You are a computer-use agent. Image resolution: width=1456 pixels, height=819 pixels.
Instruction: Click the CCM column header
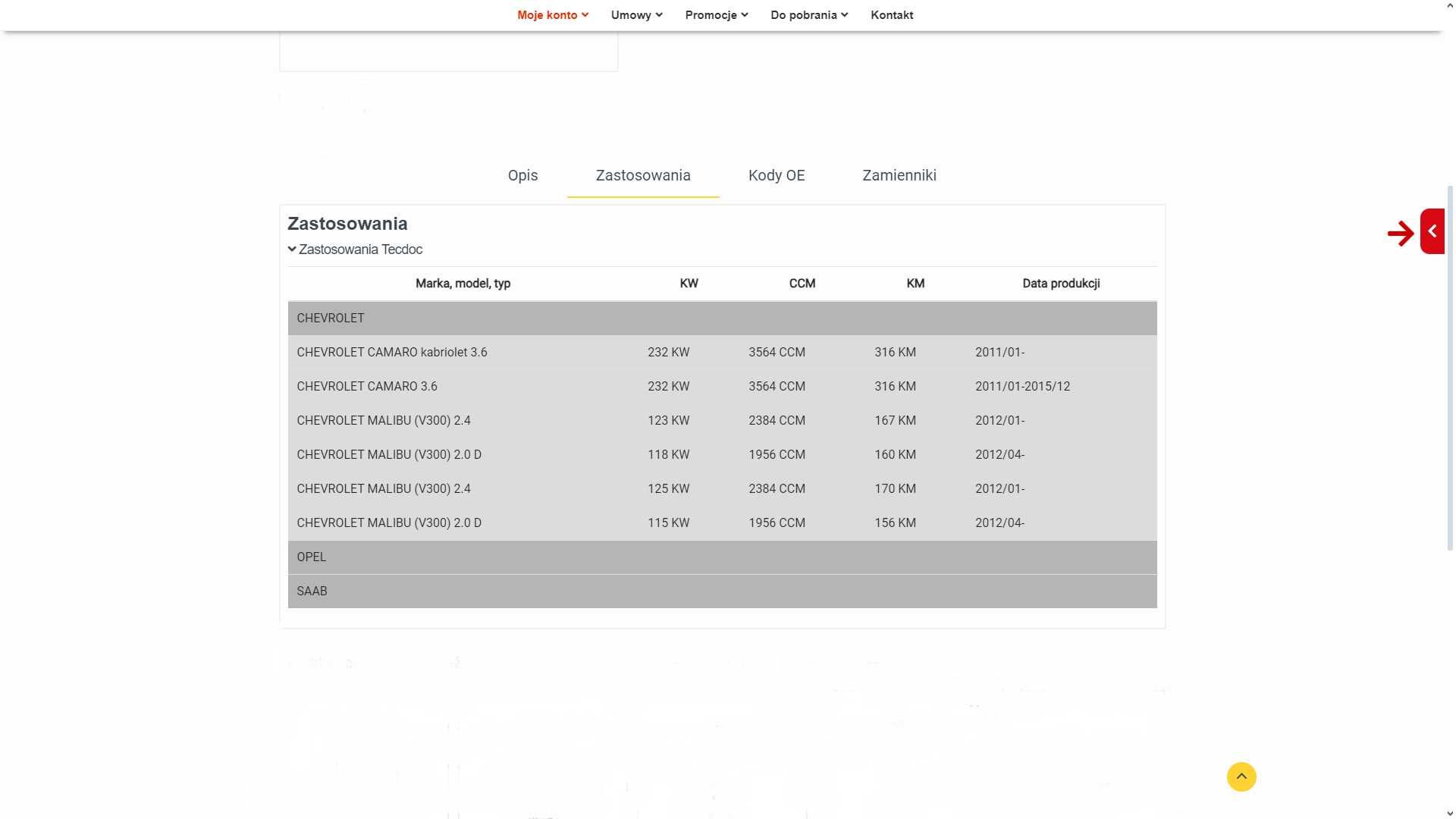(x=802, y=284)
